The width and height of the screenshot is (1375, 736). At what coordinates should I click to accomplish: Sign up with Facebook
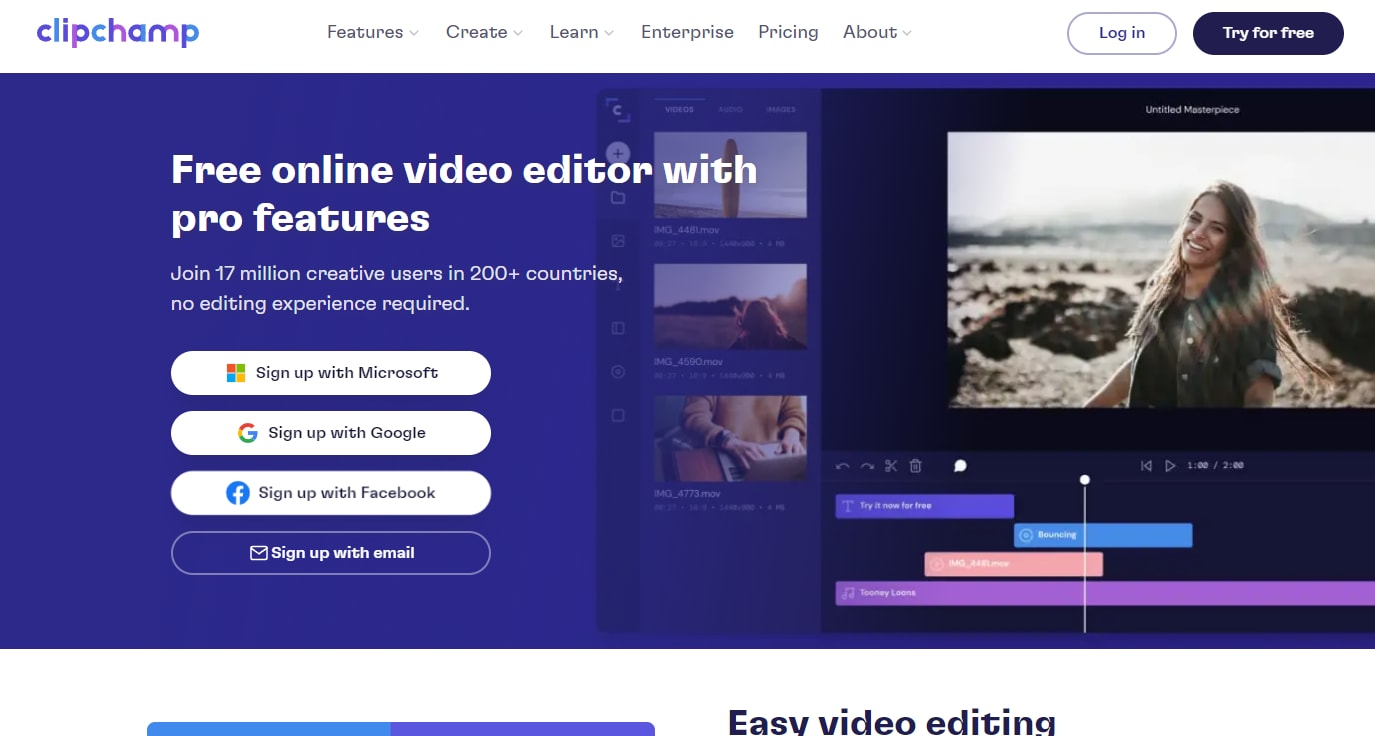pyautogui.click(x=331, y=493)
